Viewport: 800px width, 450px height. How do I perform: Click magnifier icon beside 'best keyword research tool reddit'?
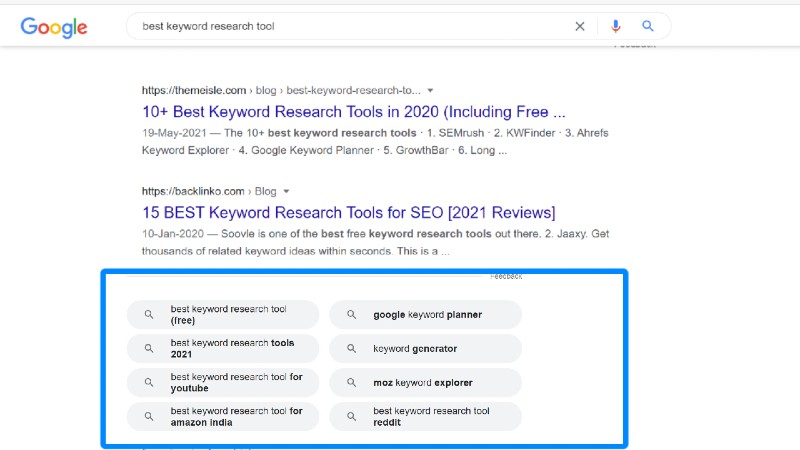[x=352, y=417]
